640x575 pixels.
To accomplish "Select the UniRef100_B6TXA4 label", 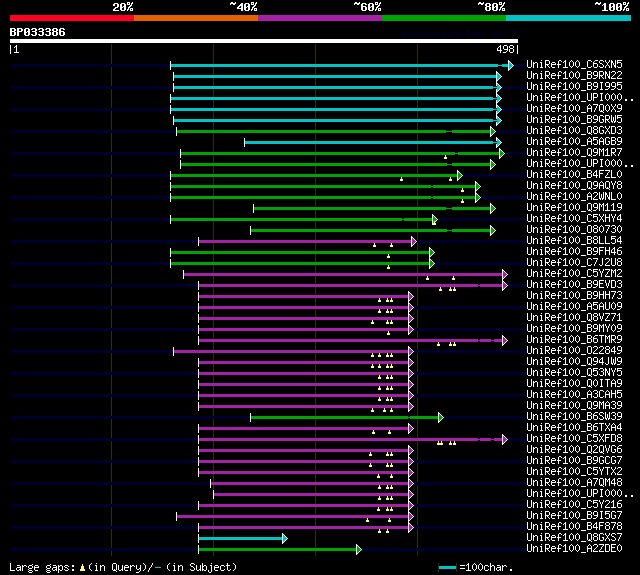I will pos(574,428).
